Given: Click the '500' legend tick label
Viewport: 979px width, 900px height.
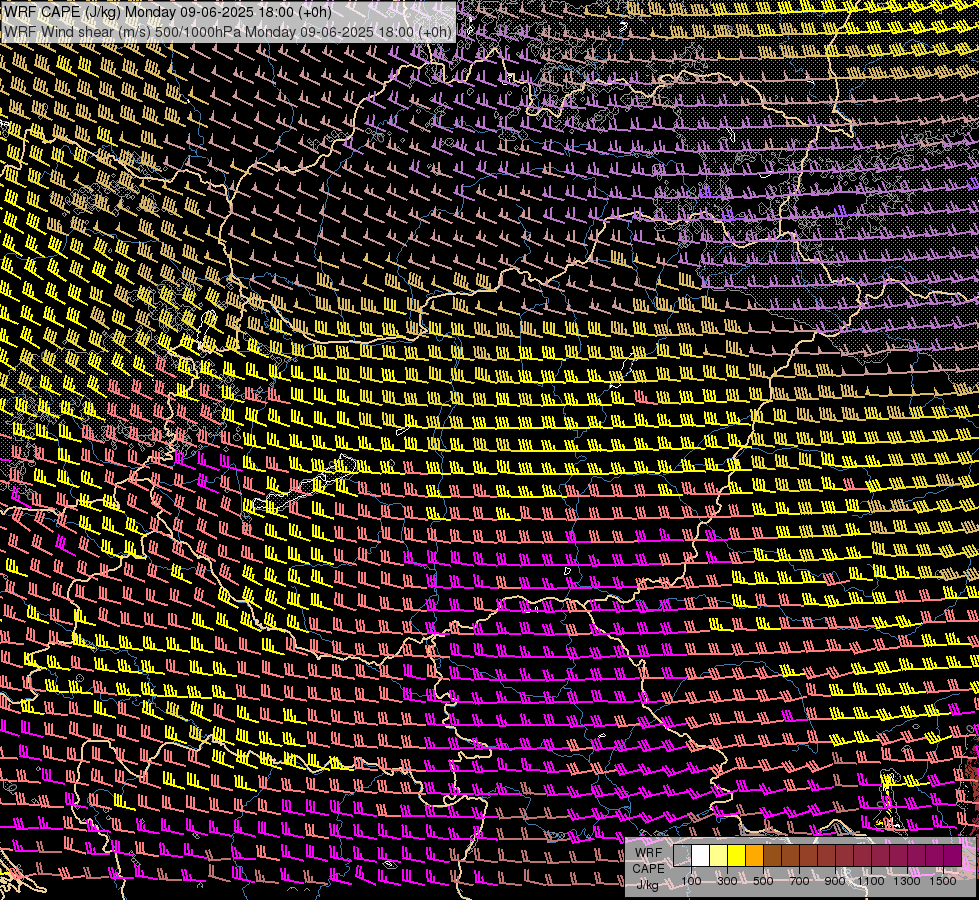Looking at the screenshot, I should [x=763, y=881].
